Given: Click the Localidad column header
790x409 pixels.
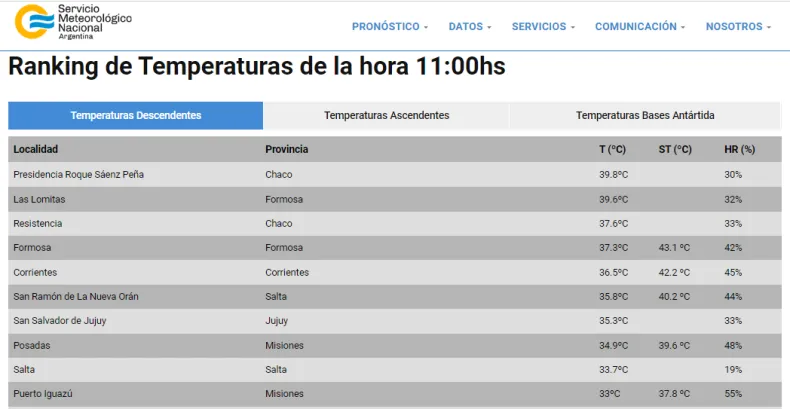Looking at the screenshot, I should coord(36,150).
